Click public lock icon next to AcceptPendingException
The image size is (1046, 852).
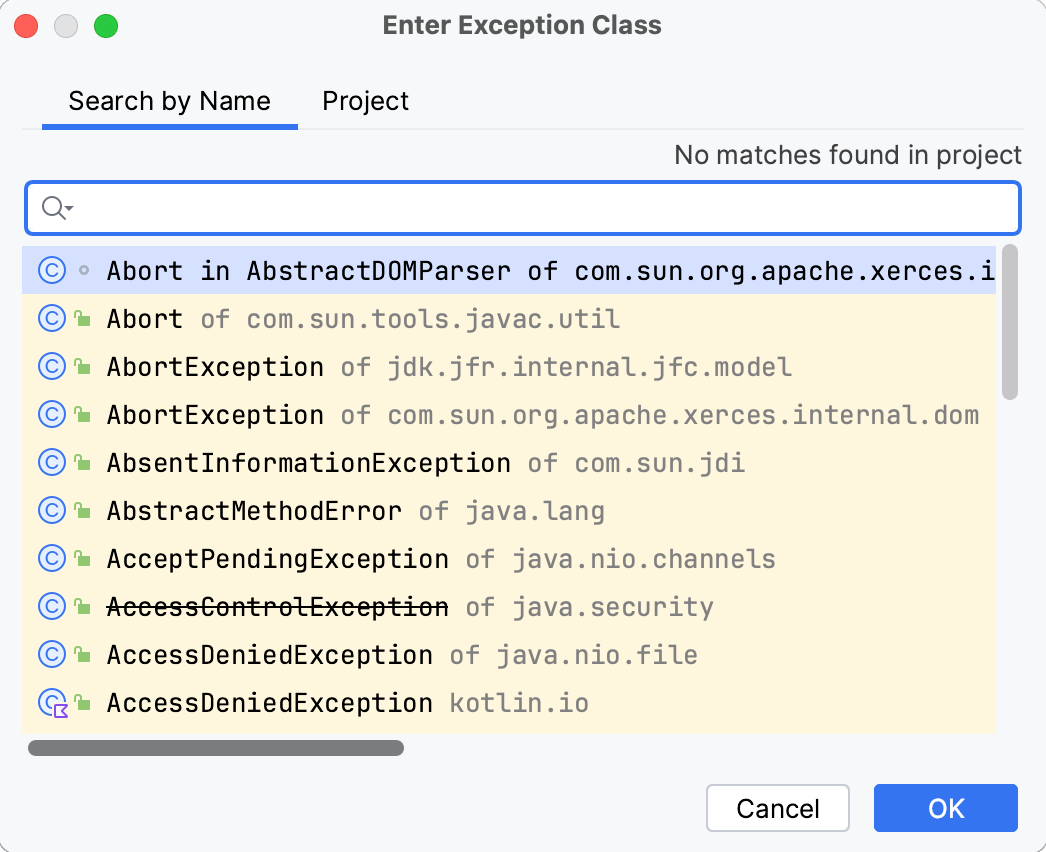tap(83, 558)
